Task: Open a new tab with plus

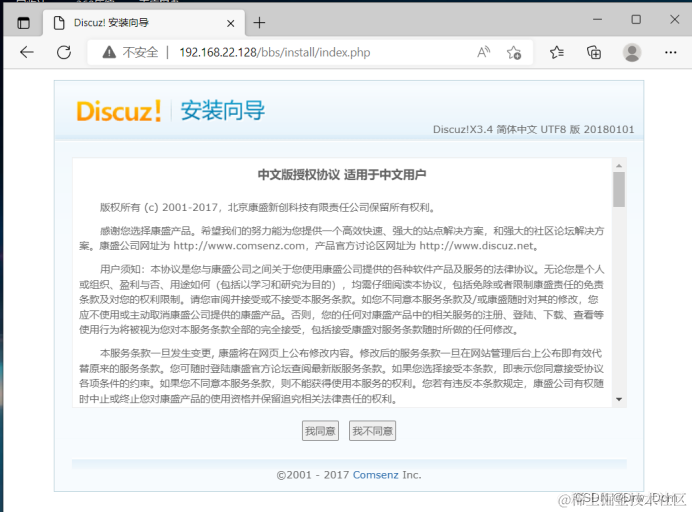Action: point(260,23)
